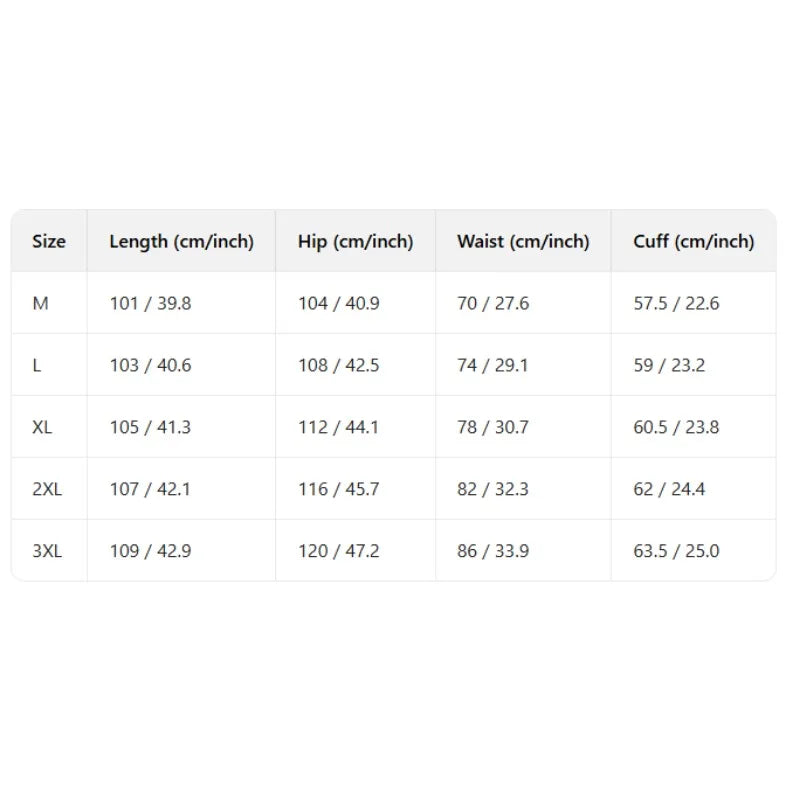Image resolution: width=800 pixels, height=800 pixels.
Task: Select the L size row label
Action: tap(37, 365)
